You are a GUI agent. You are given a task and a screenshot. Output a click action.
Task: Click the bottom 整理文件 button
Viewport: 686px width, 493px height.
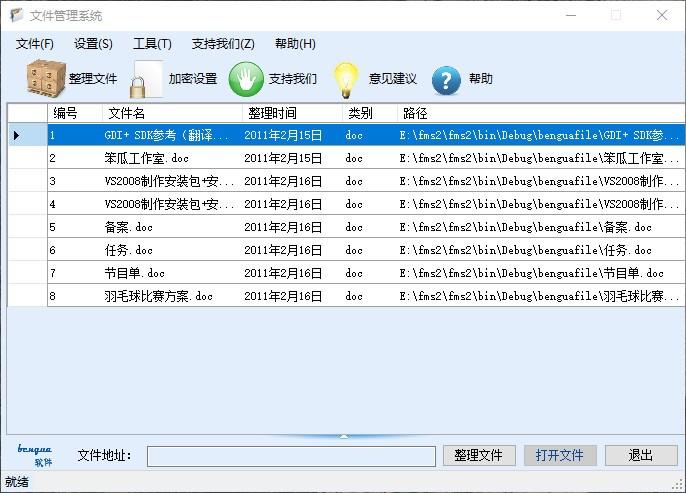479,455
